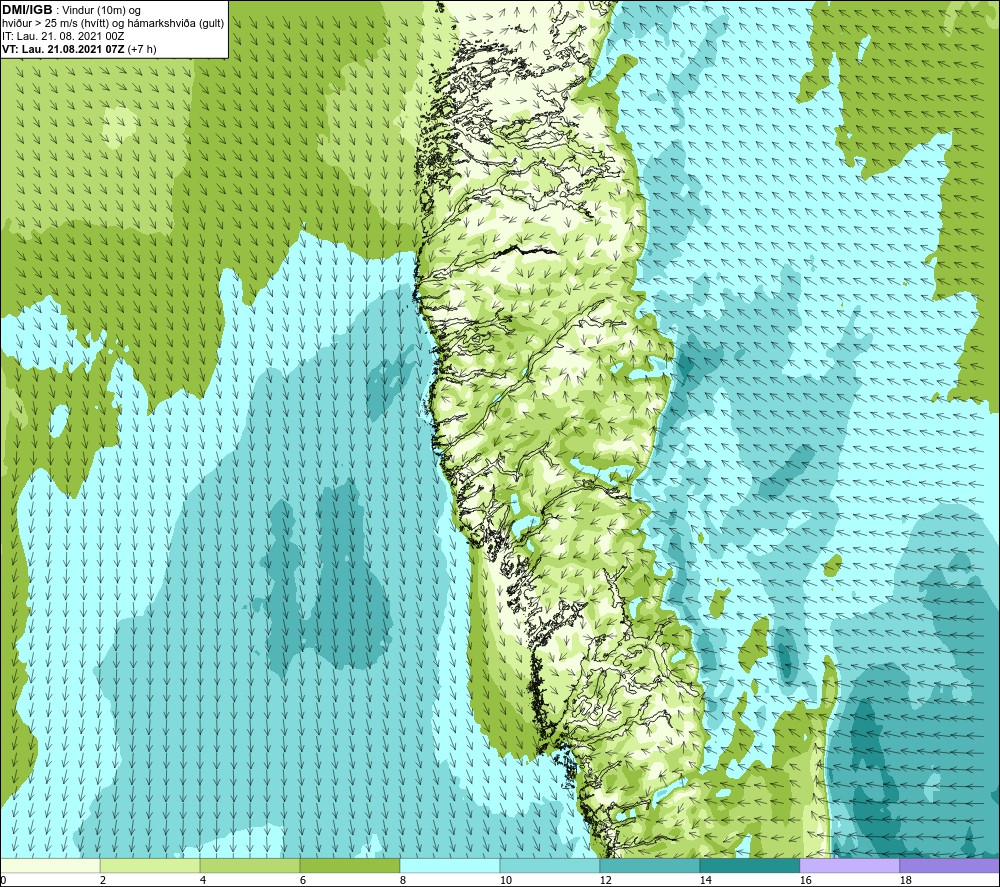Click the 'DMI/IGB : Vindur (10m) og' title line
The width and height of the screenshot is (1000, 887).
[x=71, y=10]
